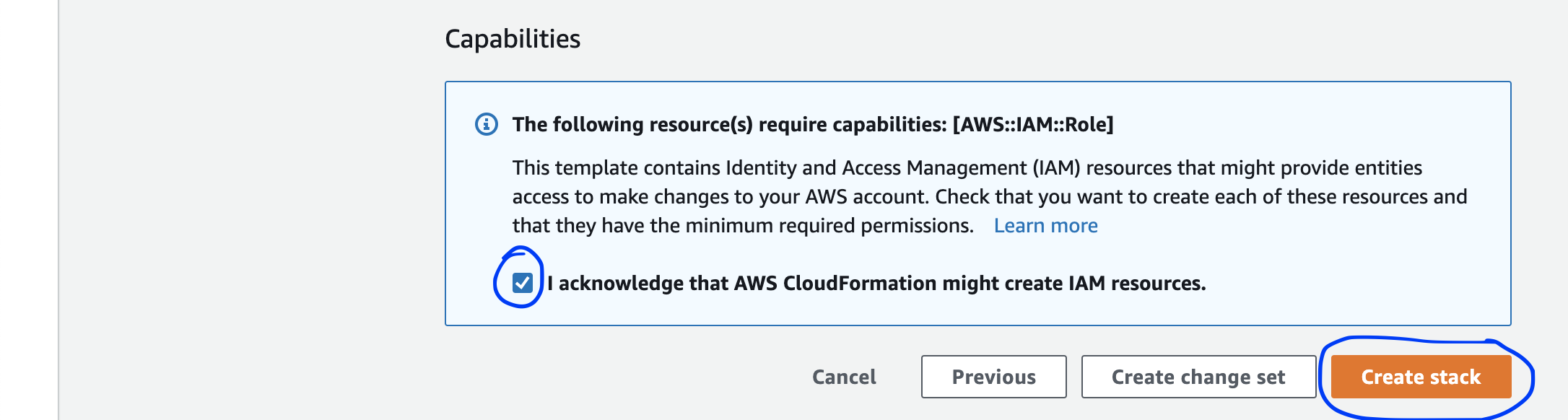Click the 'Identity and Access Management (IAM)' text
Screen dimensions: 1568x420
pos(903,168)
